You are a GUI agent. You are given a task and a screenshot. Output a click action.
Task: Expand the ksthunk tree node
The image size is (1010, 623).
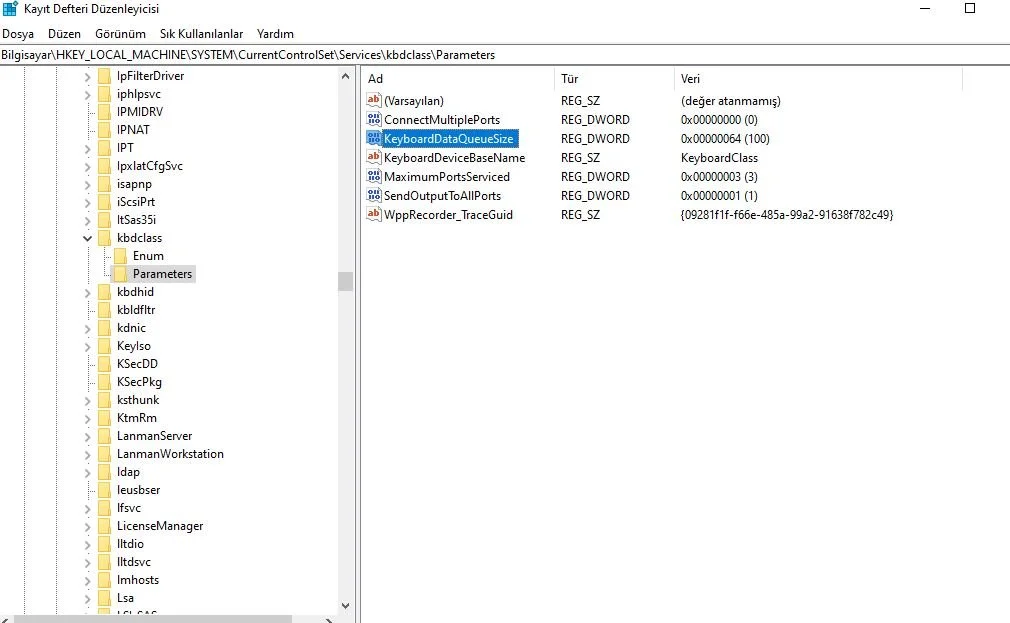click(88, 401)
